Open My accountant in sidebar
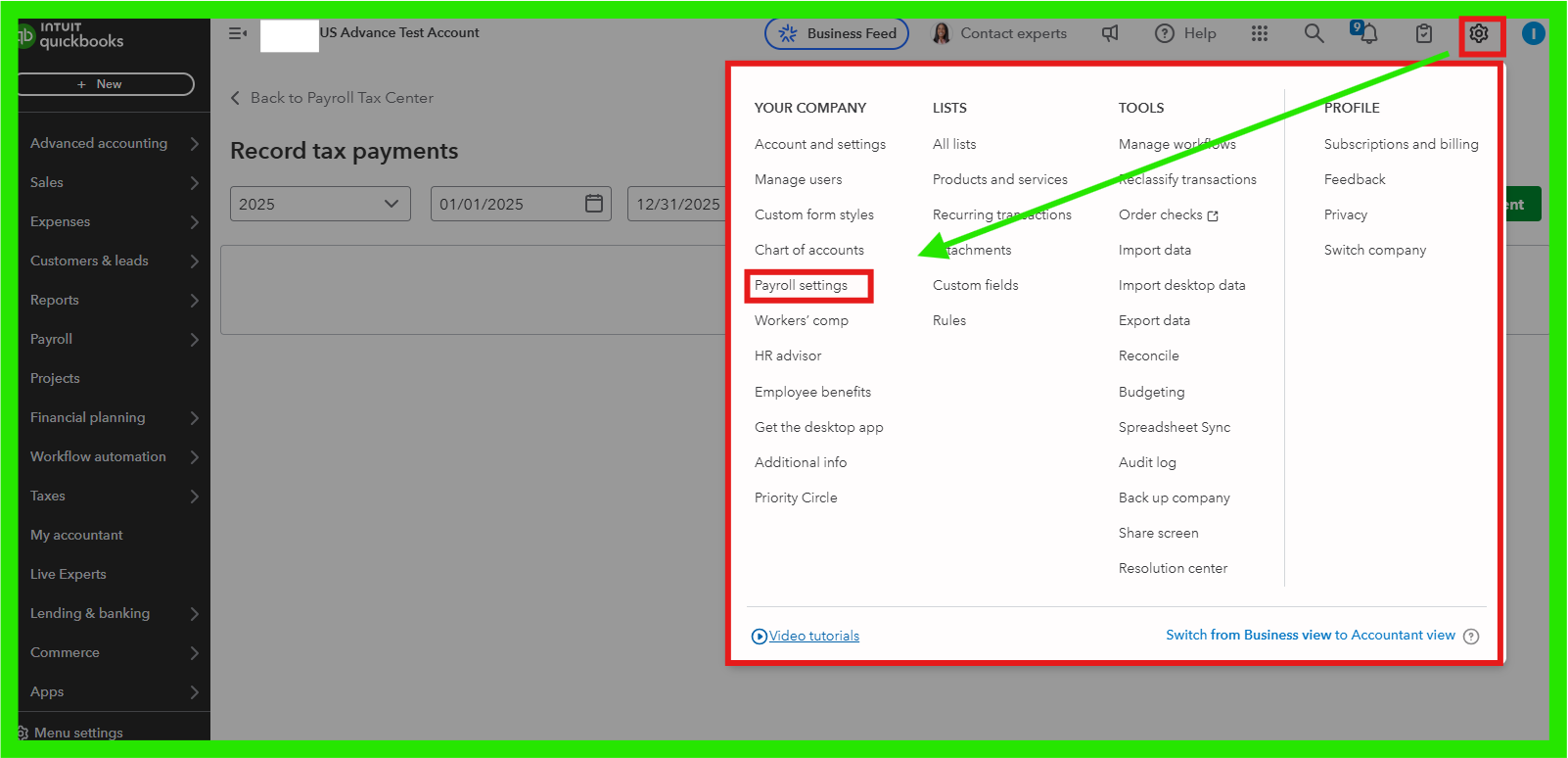 pos(76,535)
